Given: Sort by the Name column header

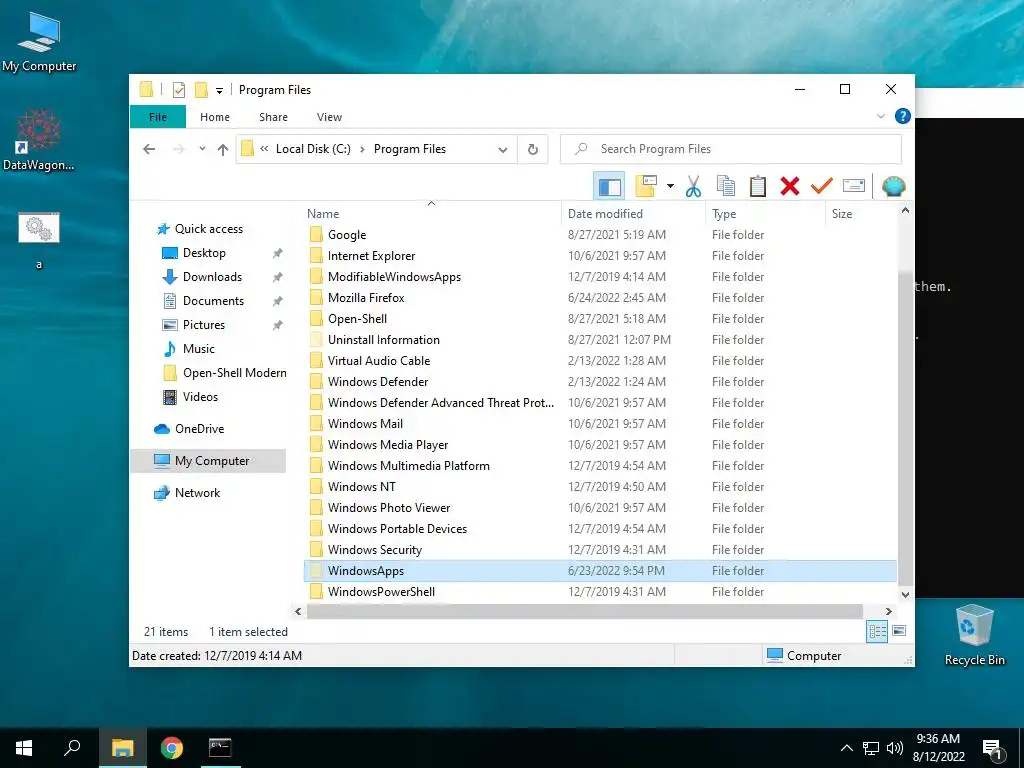Looking at the screenshot, I should 431,214.
